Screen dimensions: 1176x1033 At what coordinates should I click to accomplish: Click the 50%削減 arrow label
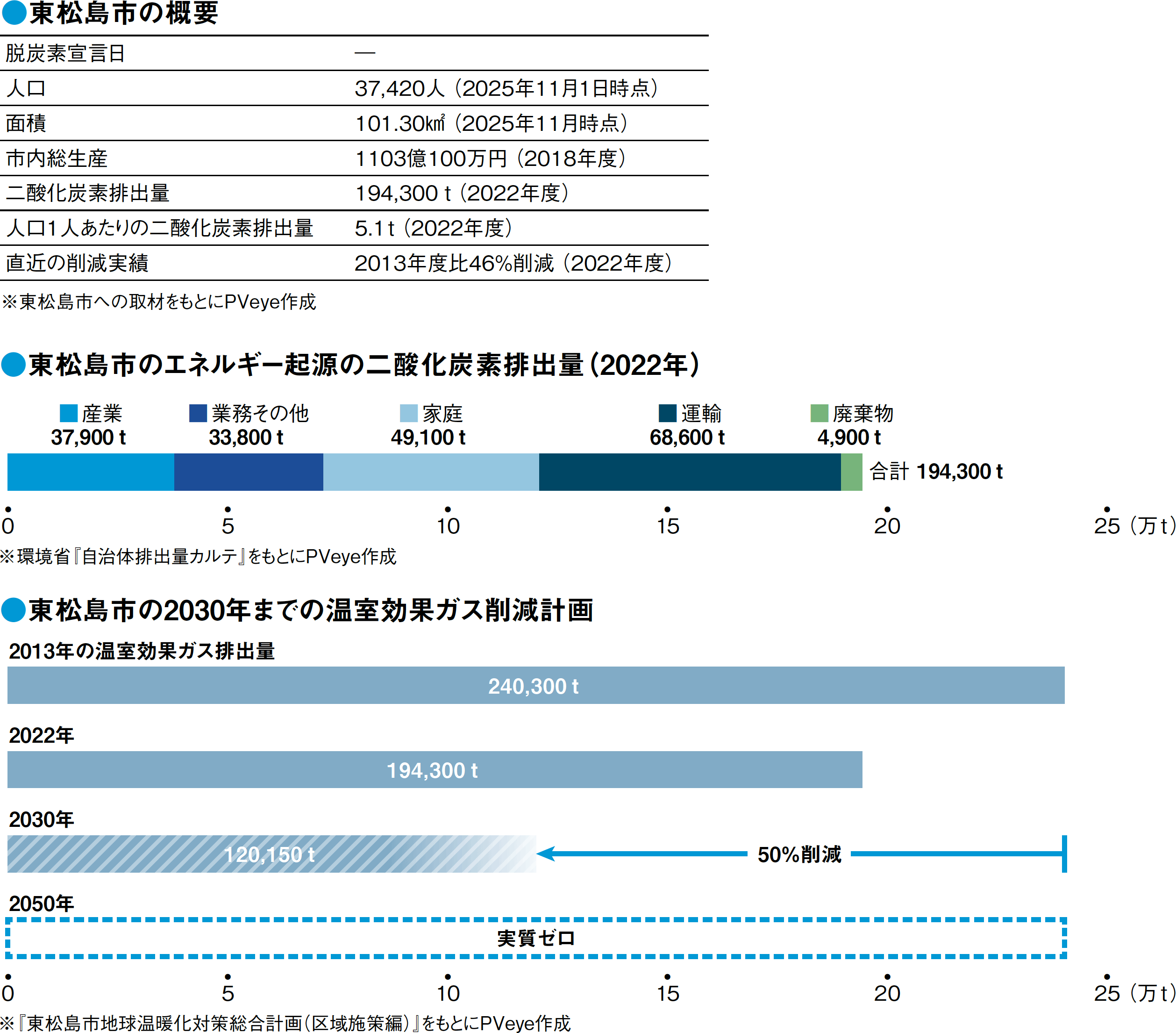[x=799, y=854]
